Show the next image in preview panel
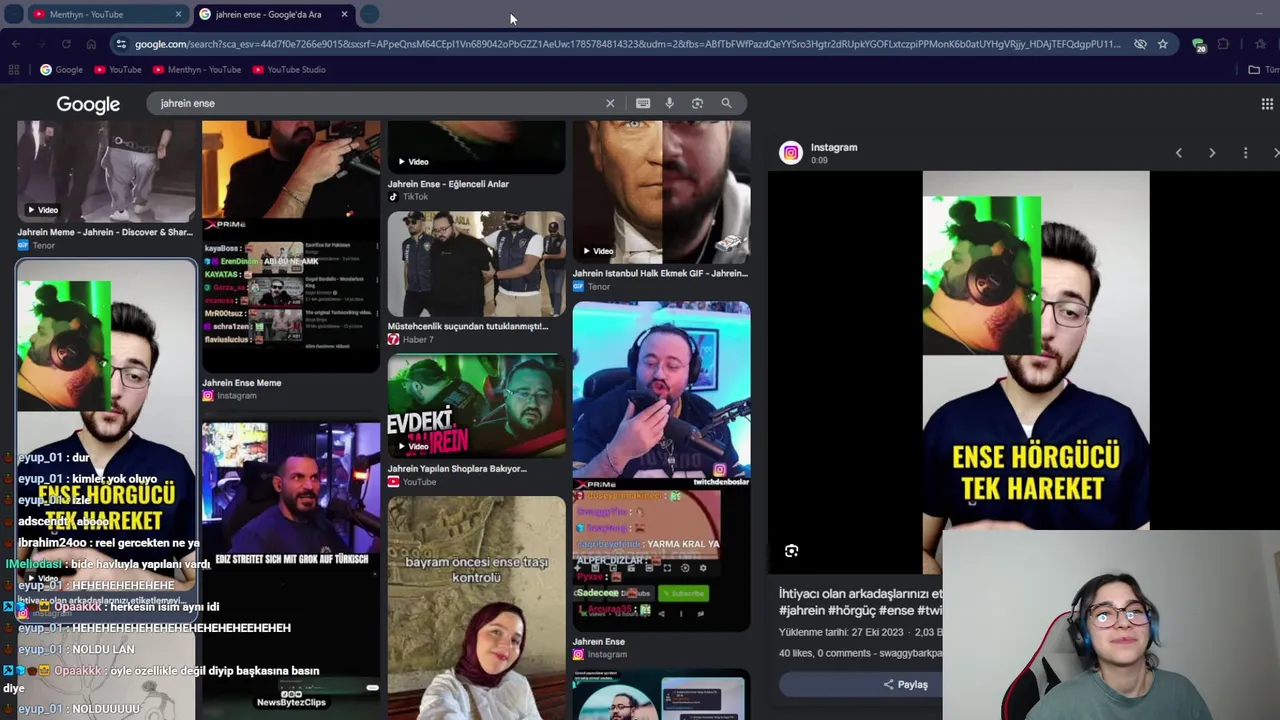 click(x=1212, y=153)
